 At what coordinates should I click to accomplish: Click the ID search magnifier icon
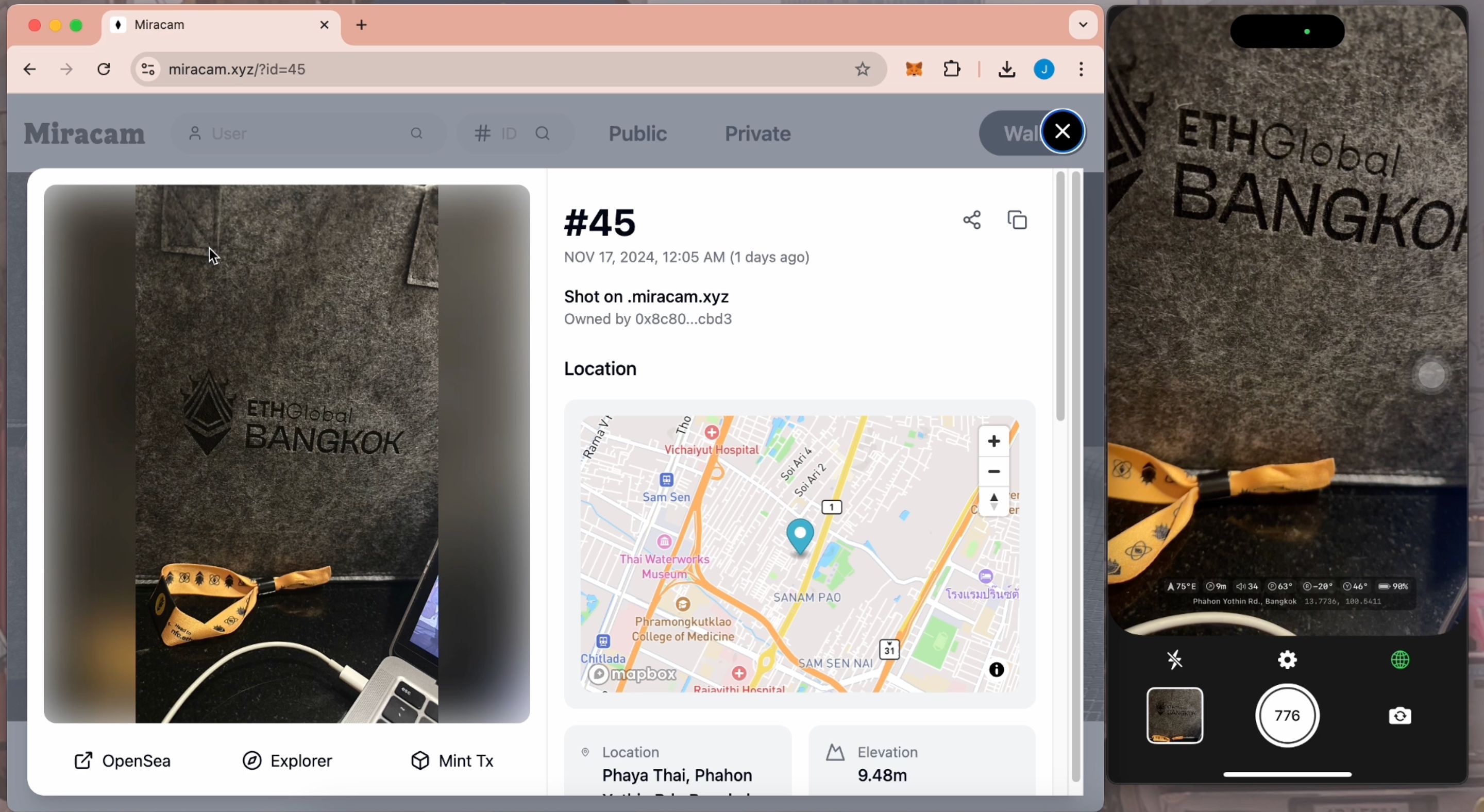543,133
